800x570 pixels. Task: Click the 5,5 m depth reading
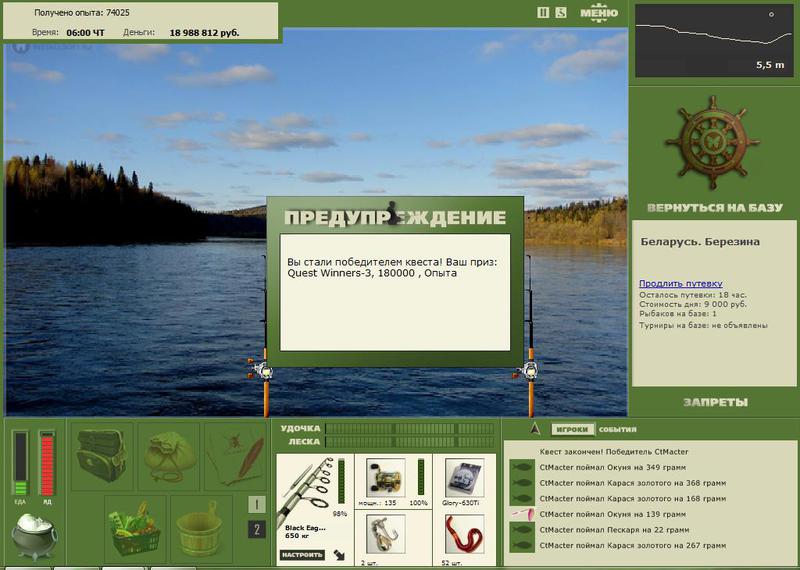click(x=770, y=65)
